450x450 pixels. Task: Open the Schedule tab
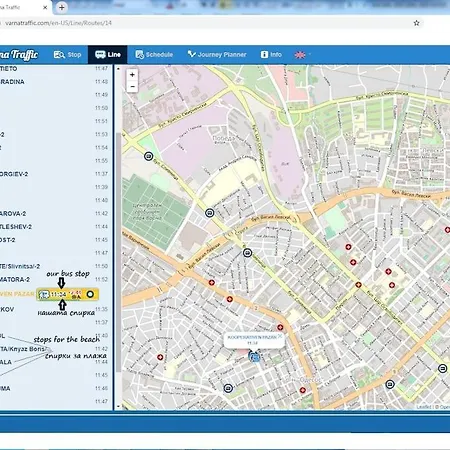pyautogui.click(x=154, y=55)
